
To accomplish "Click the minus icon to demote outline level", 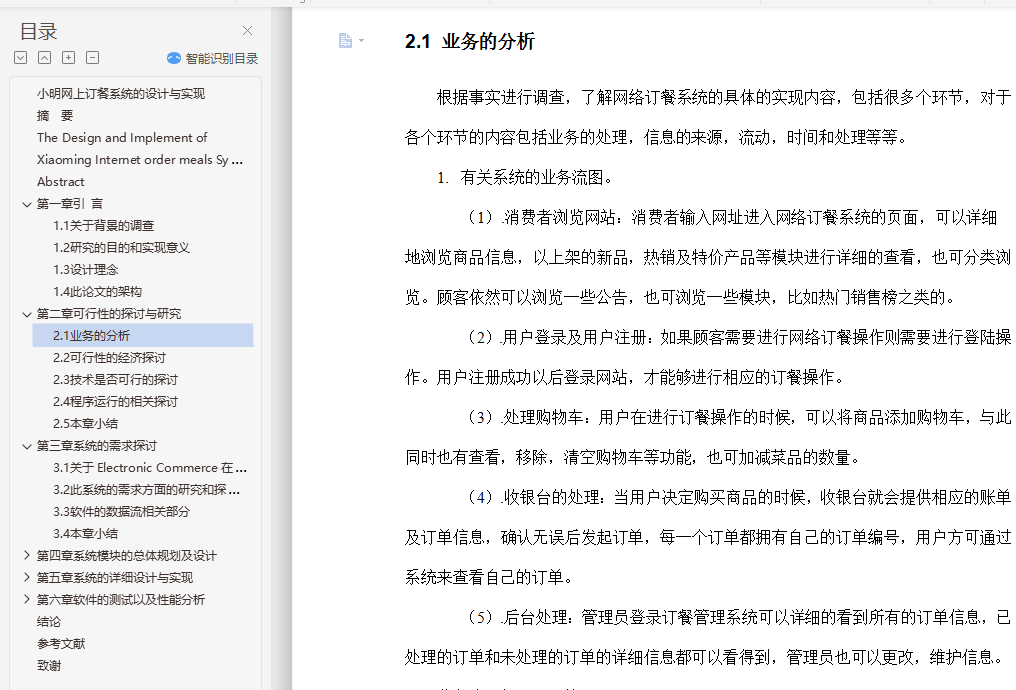I will click(x=93, y=58).
